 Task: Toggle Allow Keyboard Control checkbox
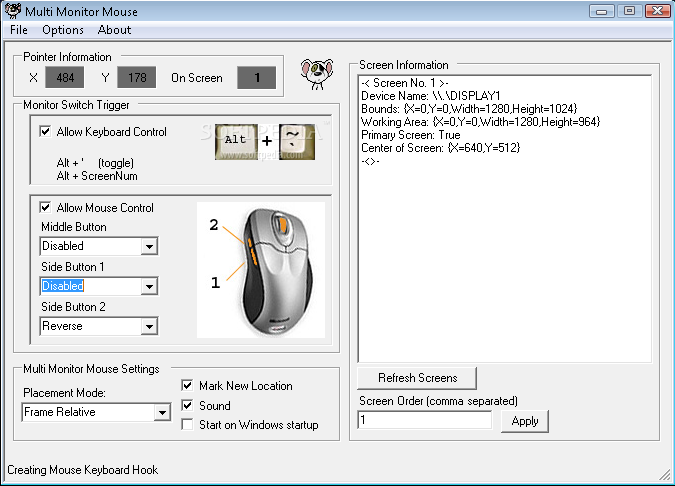[x=45, y=131]
